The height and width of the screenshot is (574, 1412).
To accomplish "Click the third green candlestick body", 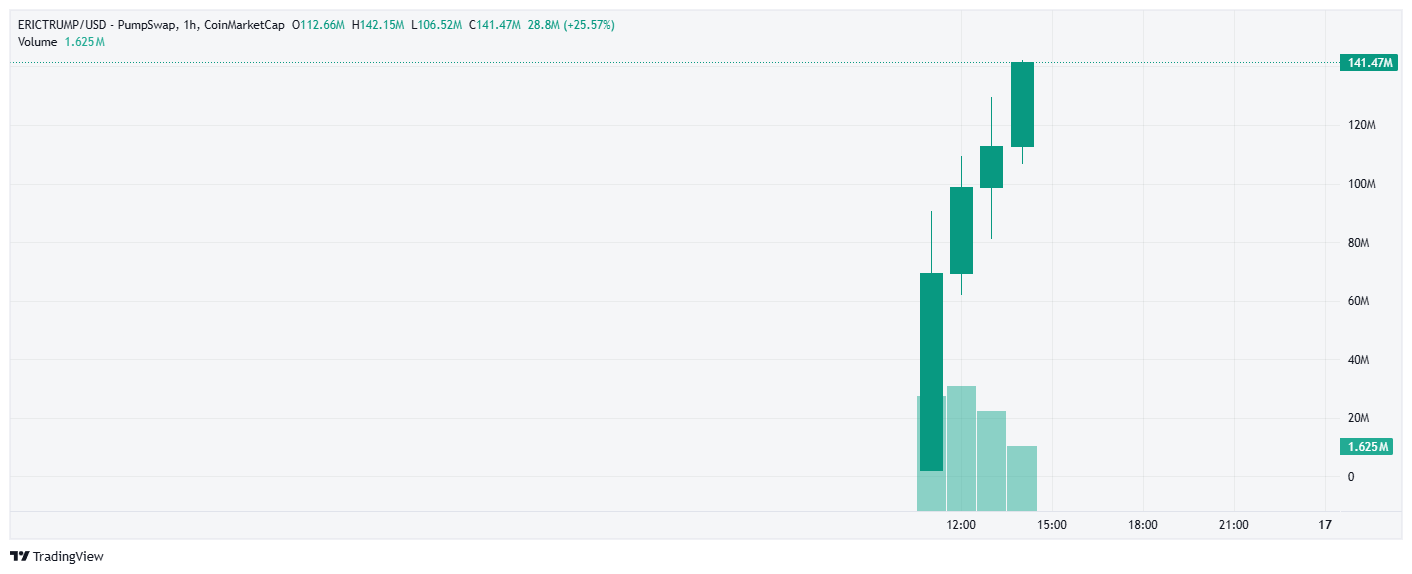I will click(991, 167).
